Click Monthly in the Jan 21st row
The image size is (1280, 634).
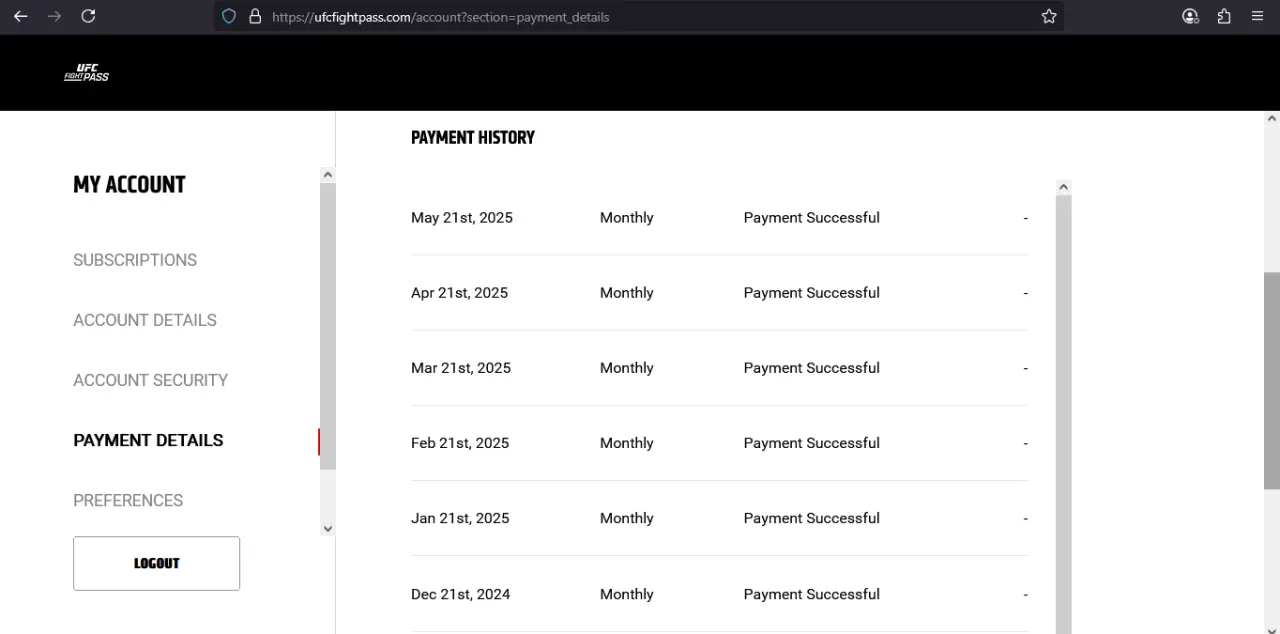pyautogui.click(x=627, y=518)
